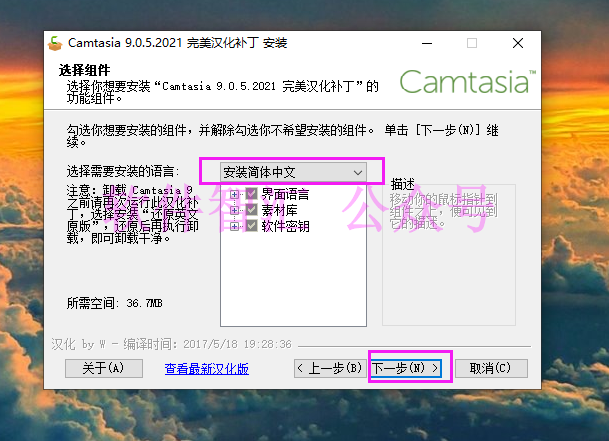Close the installer window
This screenshot has width=609, height=441.
518,43
